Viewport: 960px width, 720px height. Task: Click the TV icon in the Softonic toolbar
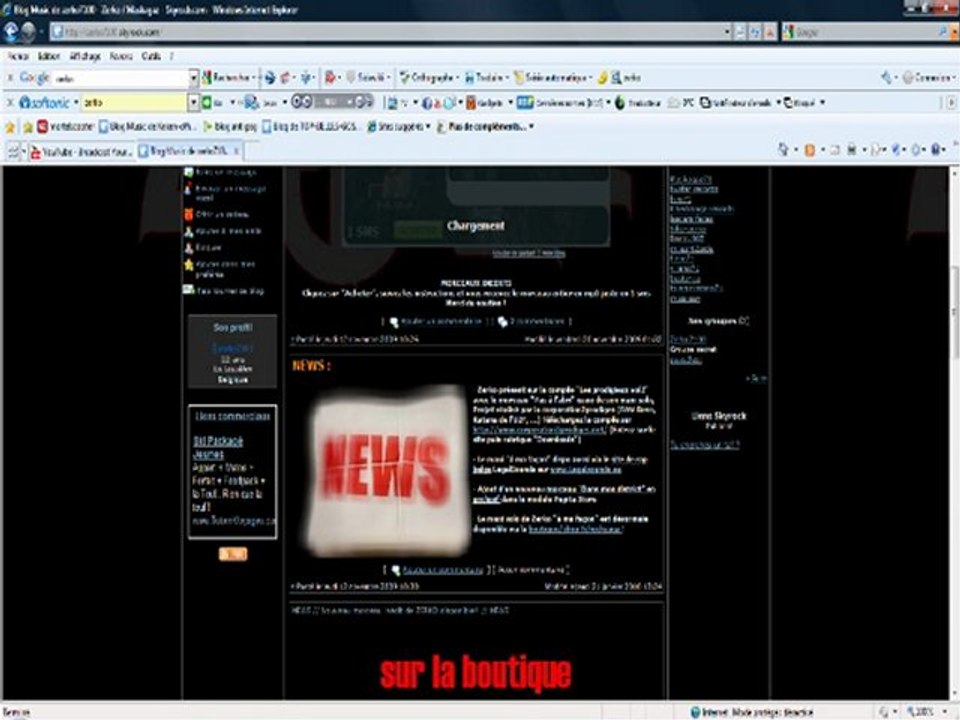coord(393,103)
